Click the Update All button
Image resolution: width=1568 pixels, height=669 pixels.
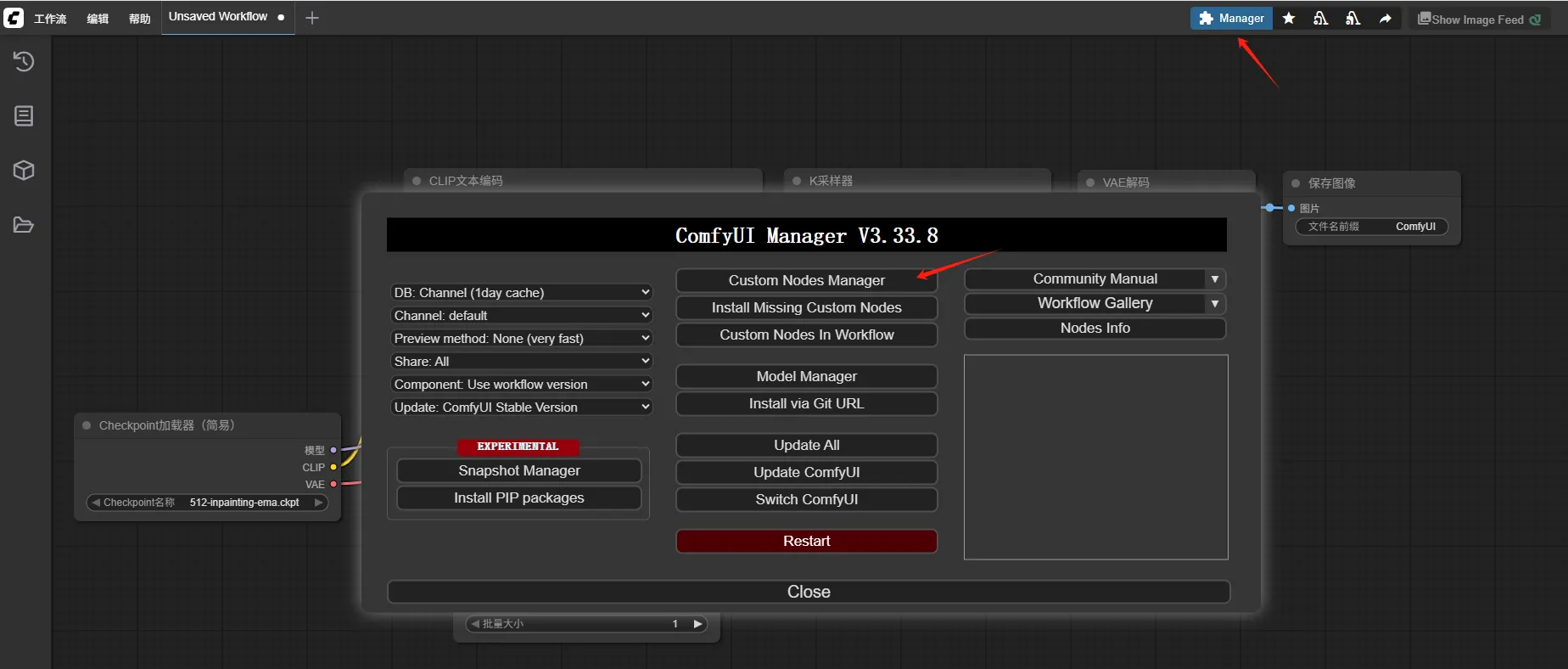coord(807,445)
